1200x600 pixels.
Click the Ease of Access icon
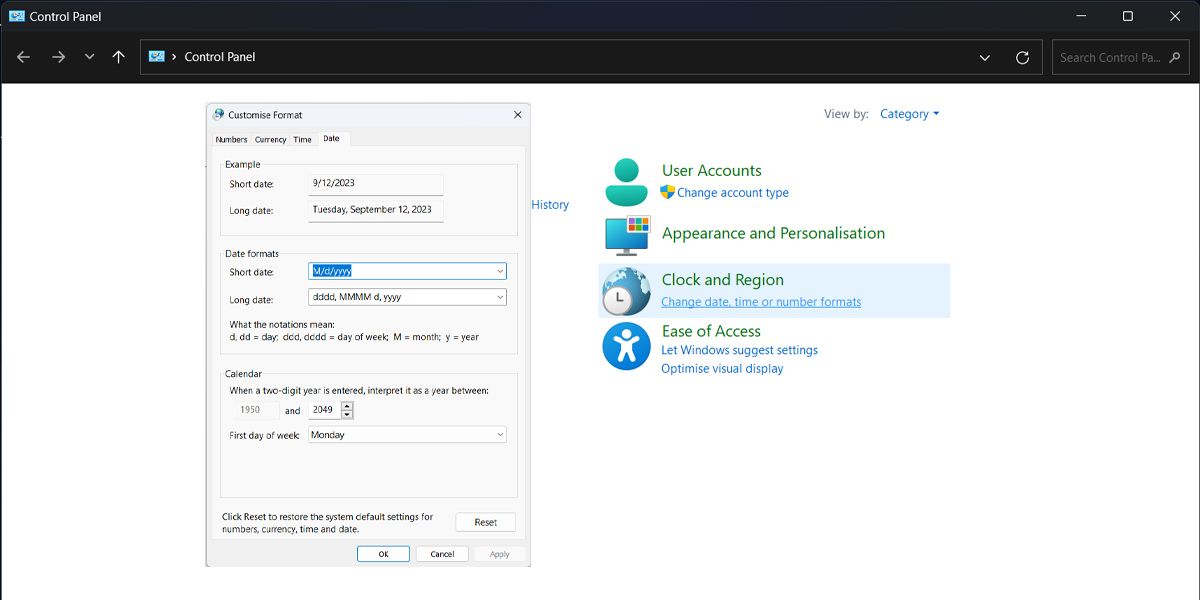(627, 347)
